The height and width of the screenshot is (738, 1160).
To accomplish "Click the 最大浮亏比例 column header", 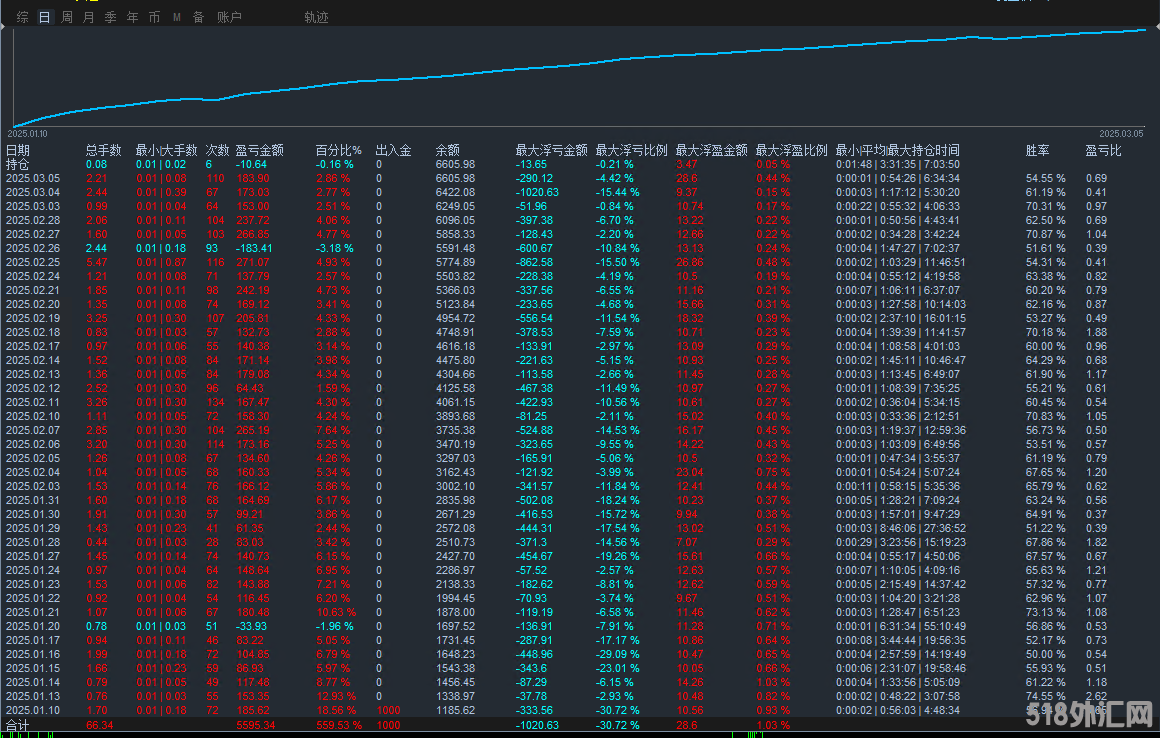I will tap(631, 150).
